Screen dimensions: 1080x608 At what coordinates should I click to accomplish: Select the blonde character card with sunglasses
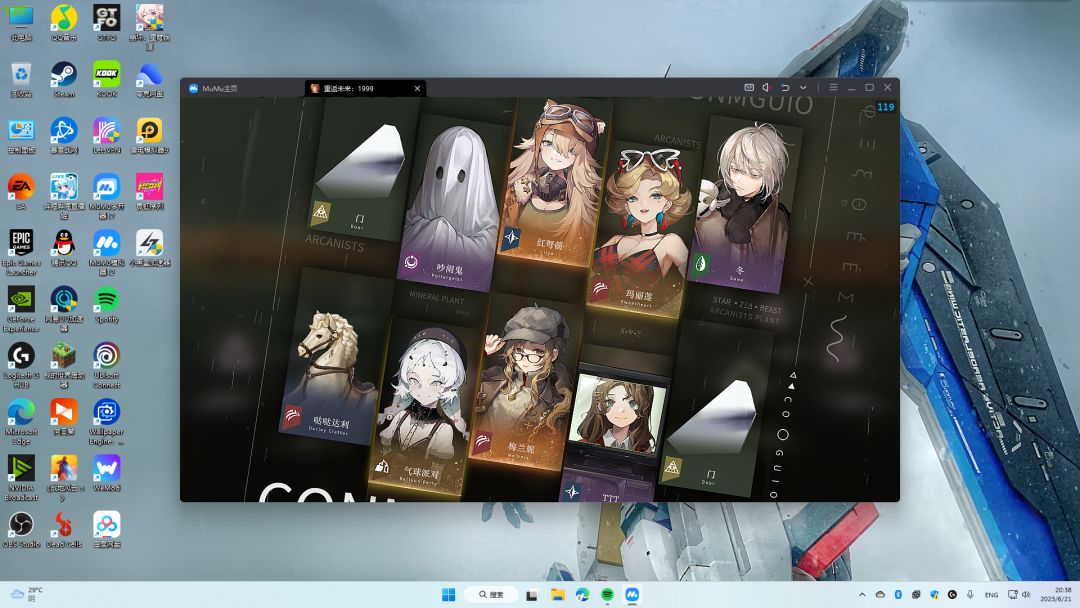[641, 229]
